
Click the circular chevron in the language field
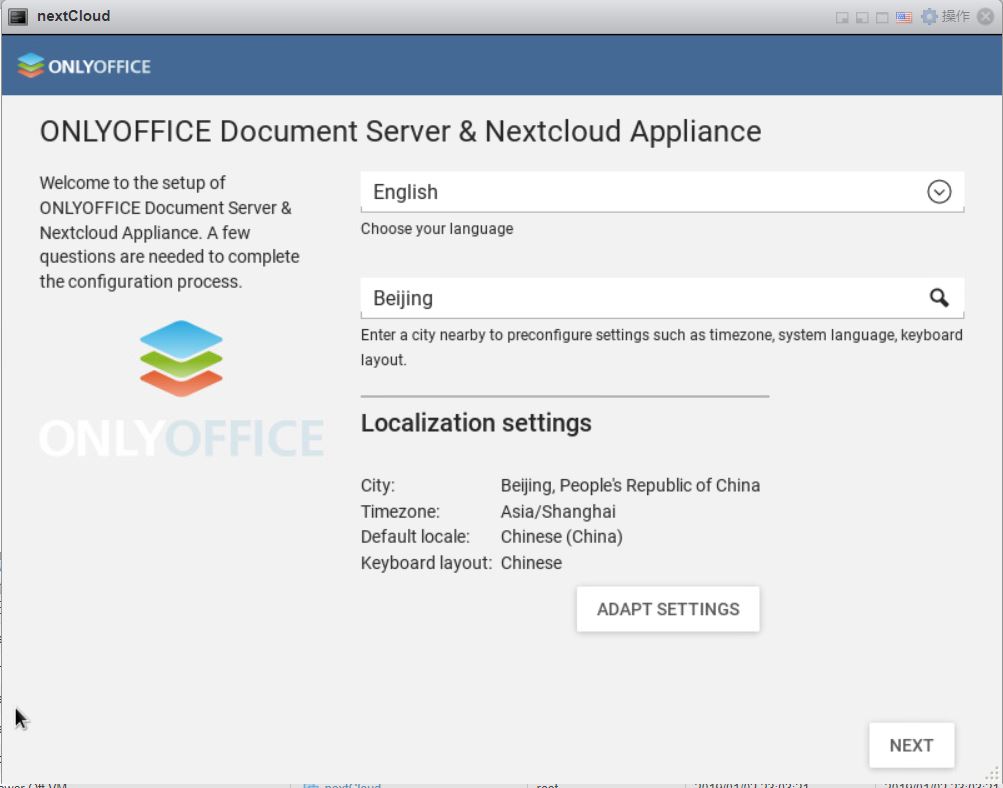coord(938,192)
